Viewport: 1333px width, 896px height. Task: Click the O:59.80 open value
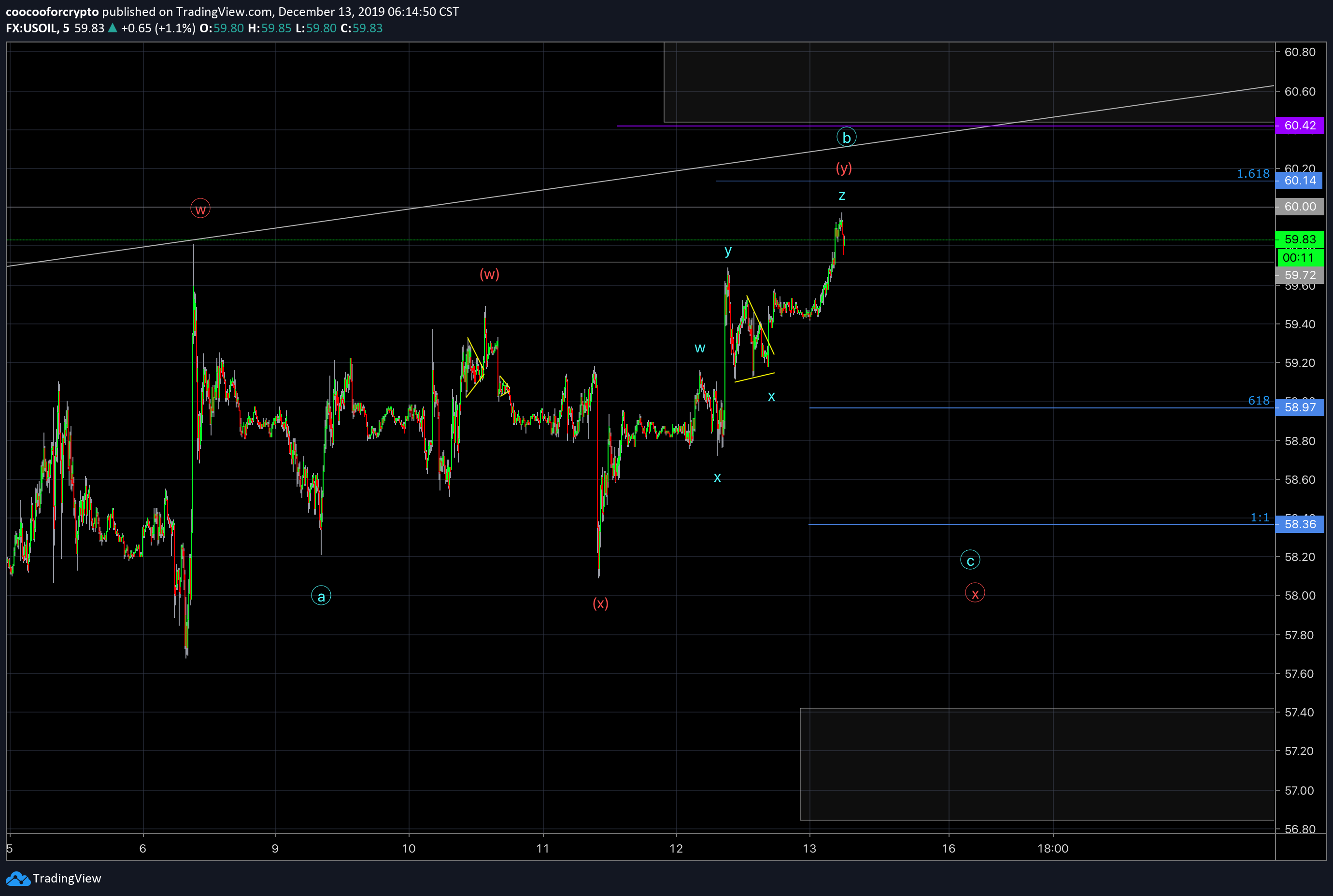(x=222, y=28)
